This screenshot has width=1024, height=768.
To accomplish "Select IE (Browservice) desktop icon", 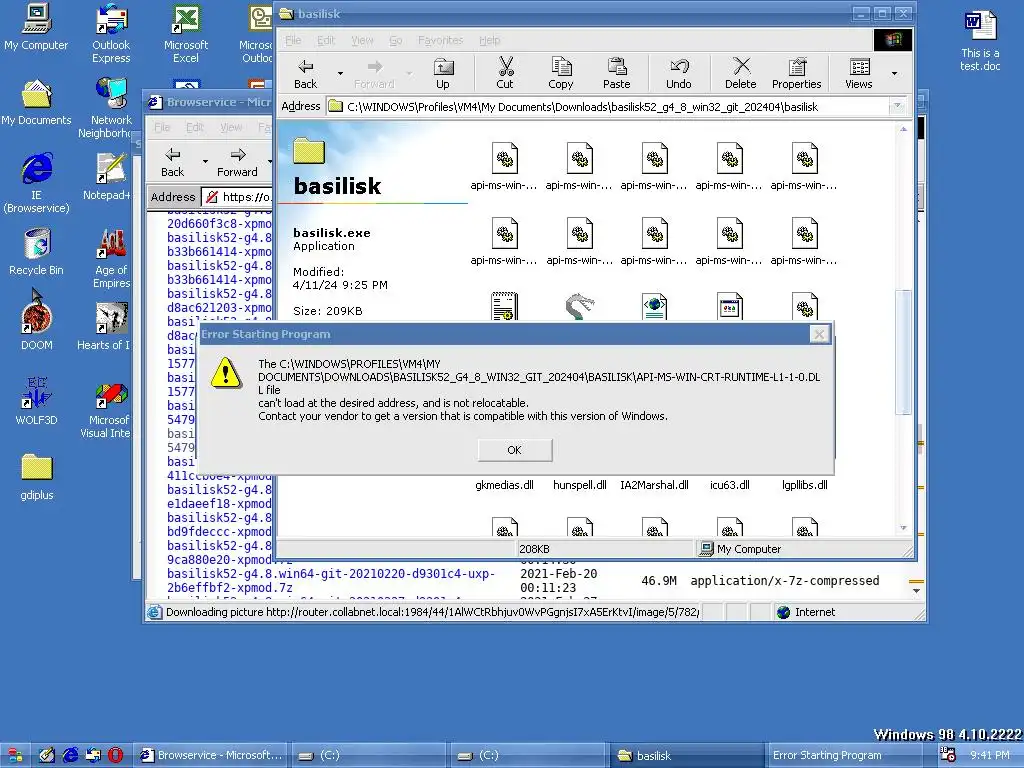I will [36, 184].
